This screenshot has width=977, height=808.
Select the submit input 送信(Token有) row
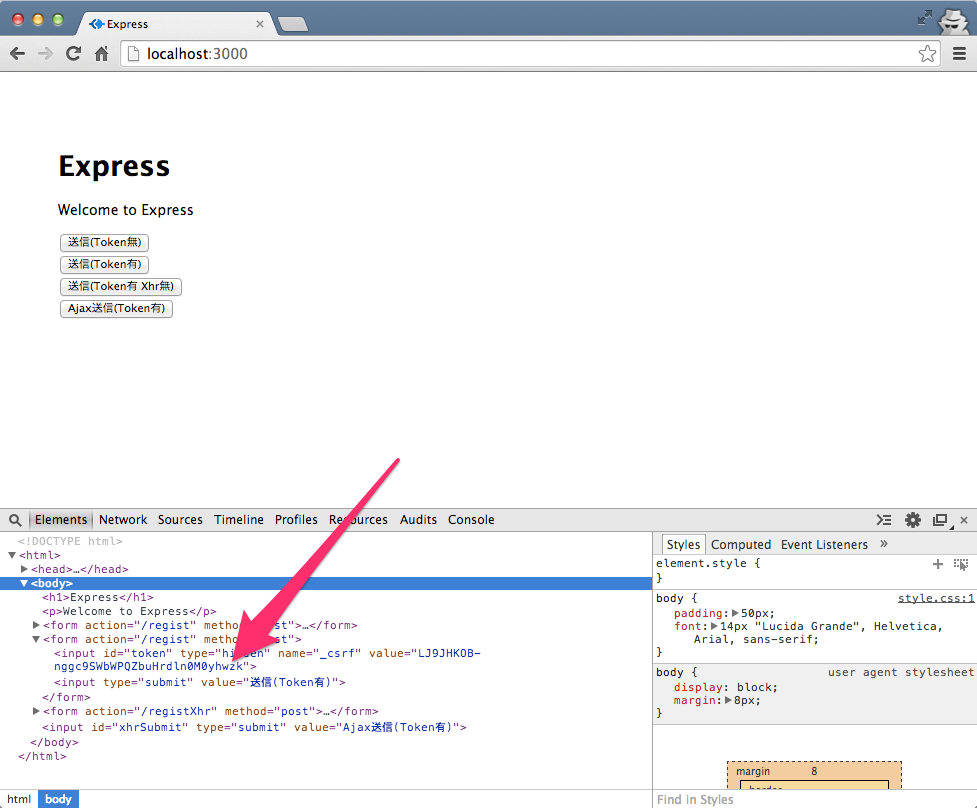click(x=199, y=682)
